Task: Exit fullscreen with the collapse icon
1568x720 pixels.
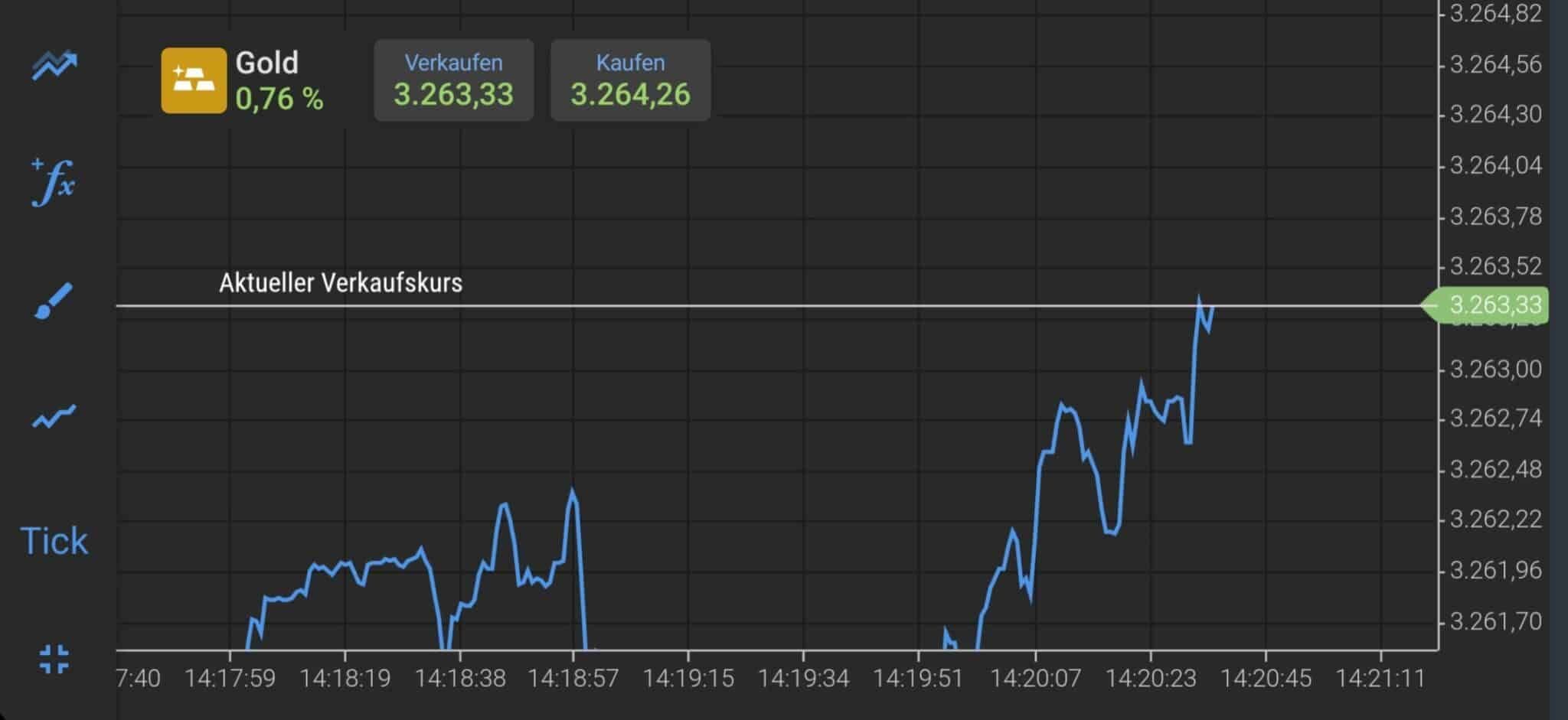Action: click(54, 659)
